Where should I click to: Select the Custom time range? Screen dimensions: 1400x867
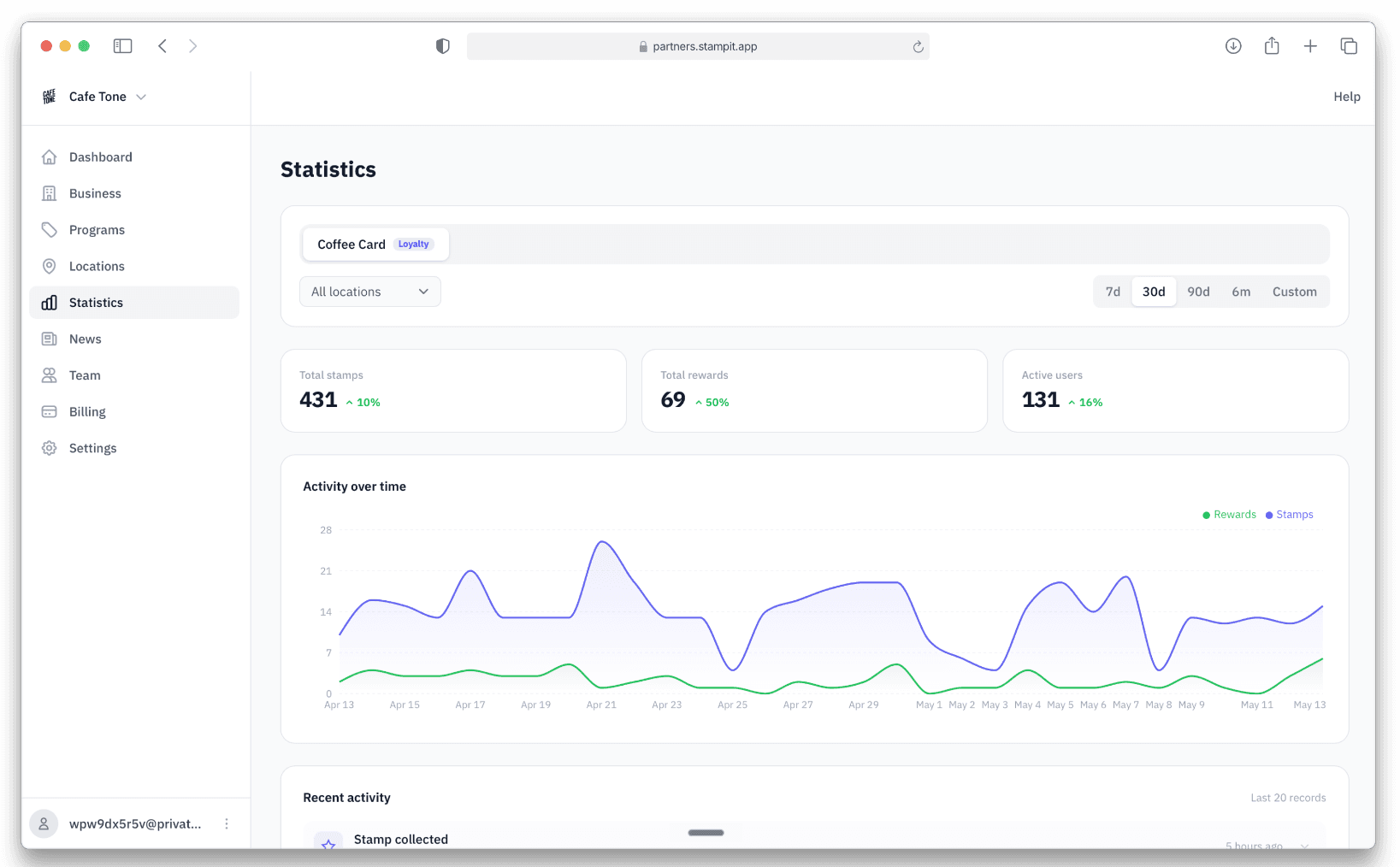[x=1295, y=292]
